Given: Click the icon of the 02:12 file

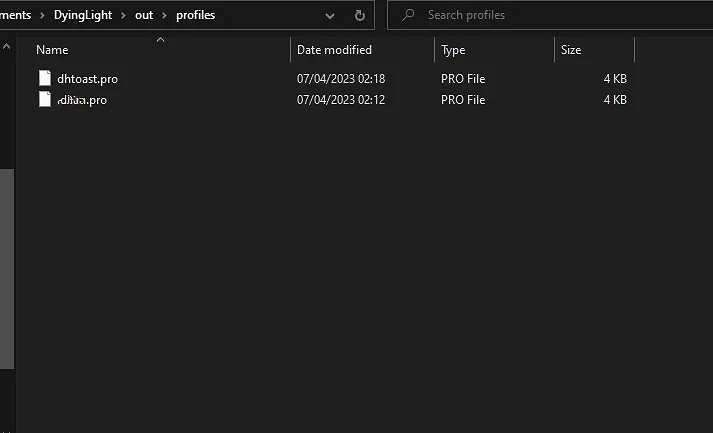Looking at the screenshot, I should point(44,100).
